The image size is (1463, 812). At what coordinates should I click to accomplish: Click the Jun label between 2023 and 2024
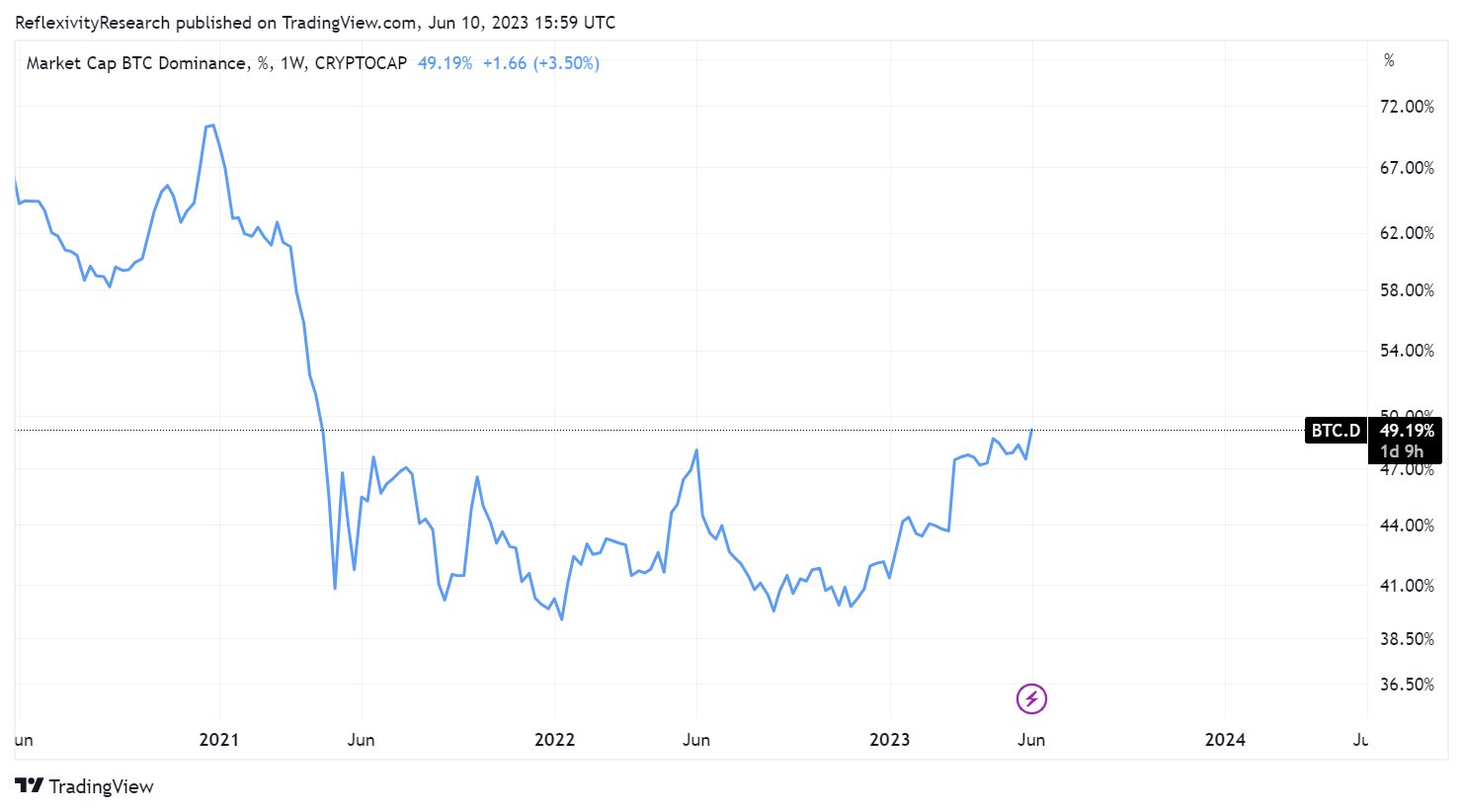1031,740
